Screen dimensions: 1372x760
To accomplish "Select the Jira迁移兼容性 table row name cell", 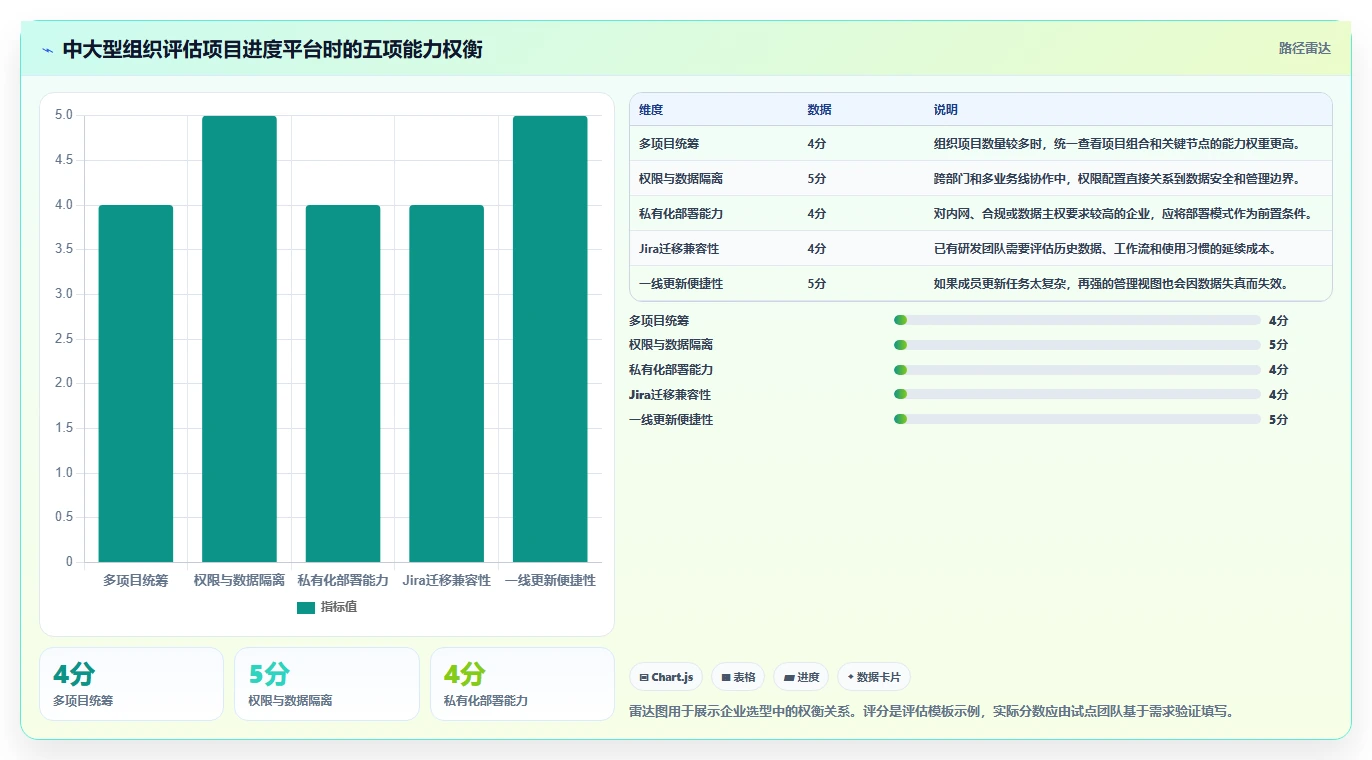I will click(679, 249).
